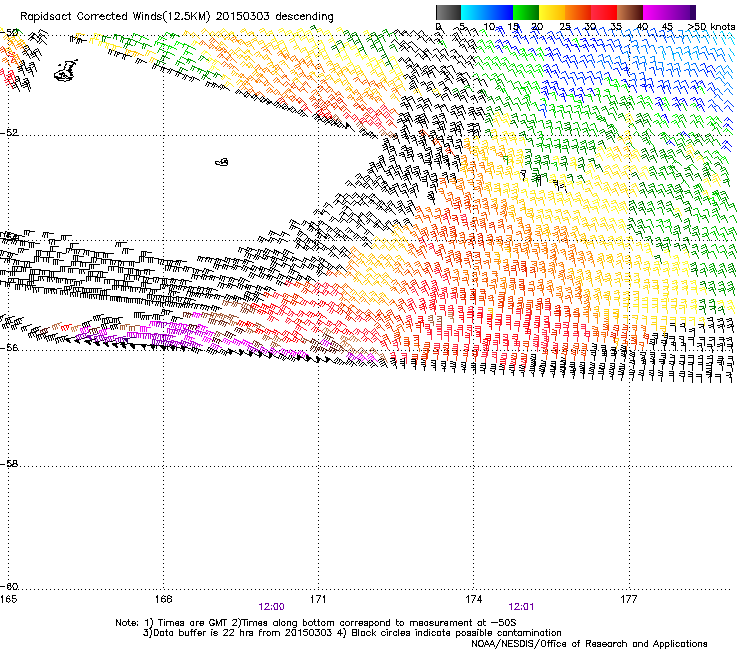740x650 pixels.
Task: Click the title text 'Rapidscat Corrected Winds'
Action: (91, 17)
